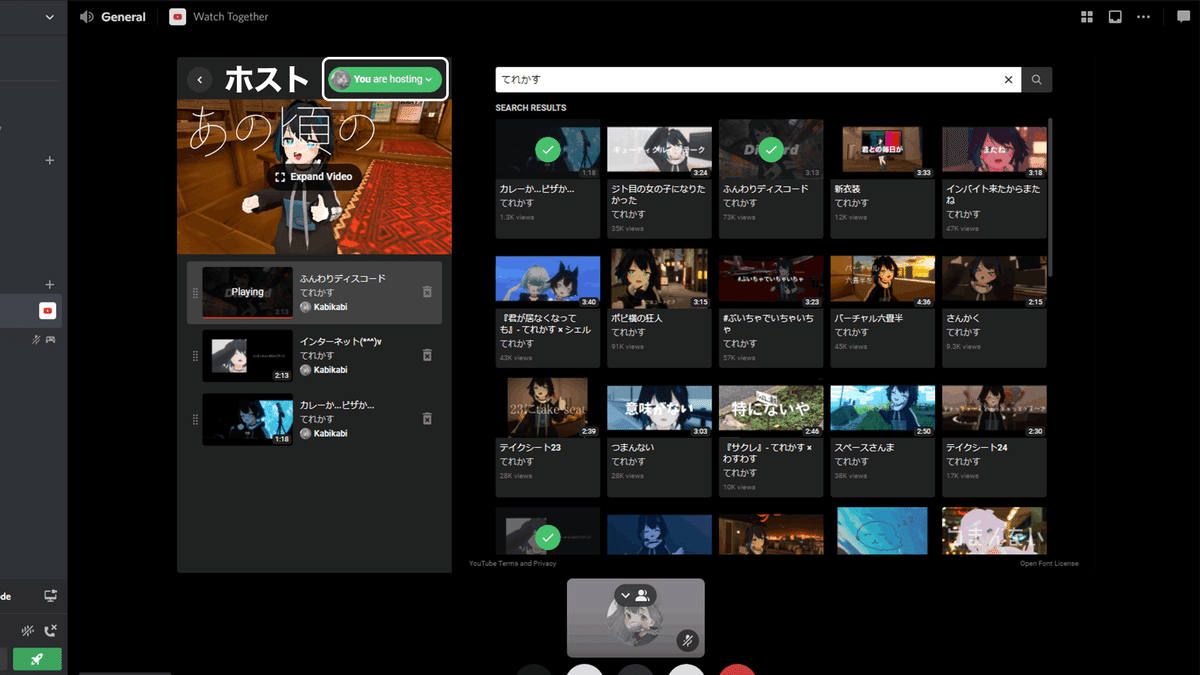Click the Playing thumbnail in the queue
Screen dimensions: 1200x675
pyautogui.click(x=248, y=292)
